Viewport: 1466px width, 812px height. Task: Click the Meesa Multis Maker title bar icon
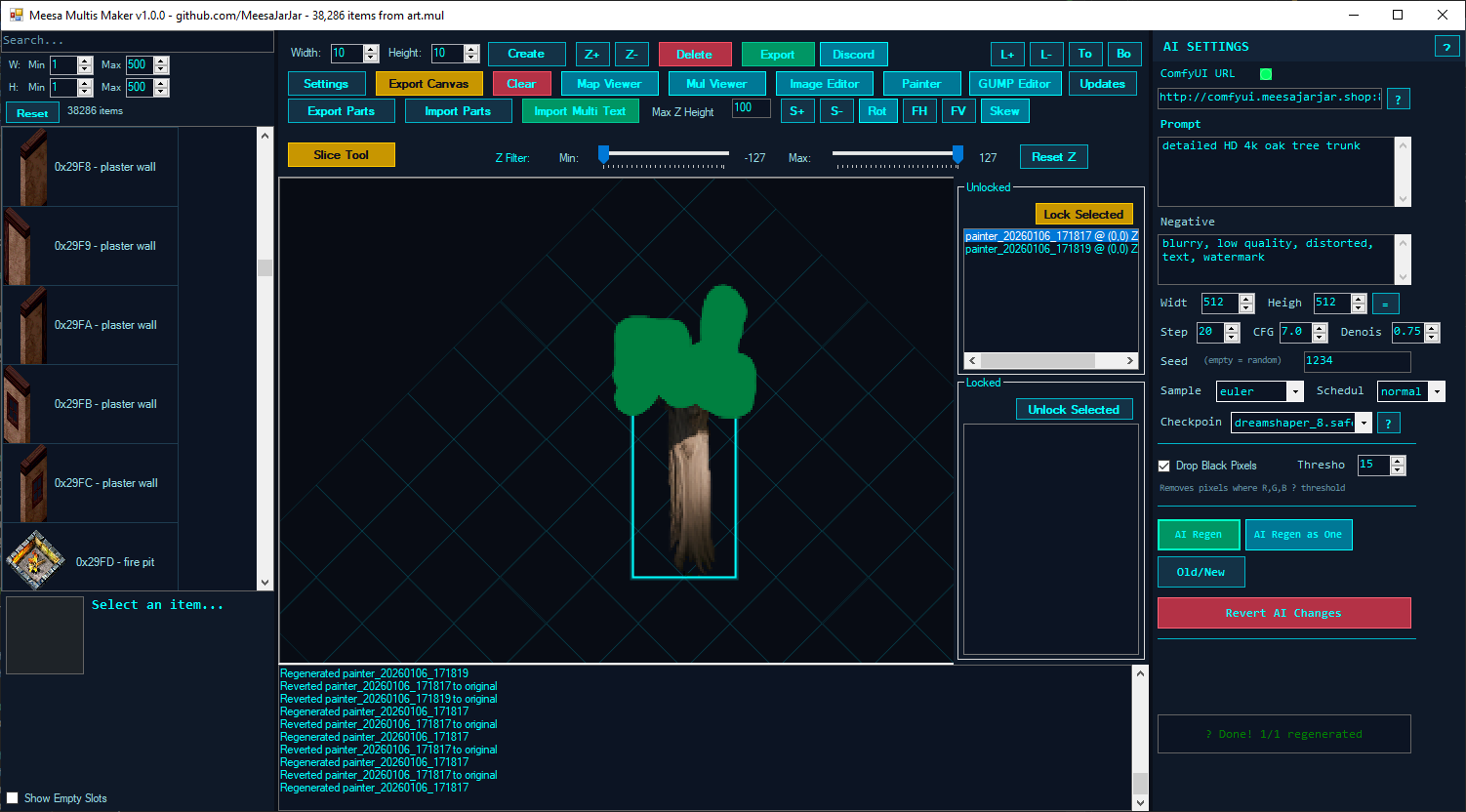pos(16,15)
